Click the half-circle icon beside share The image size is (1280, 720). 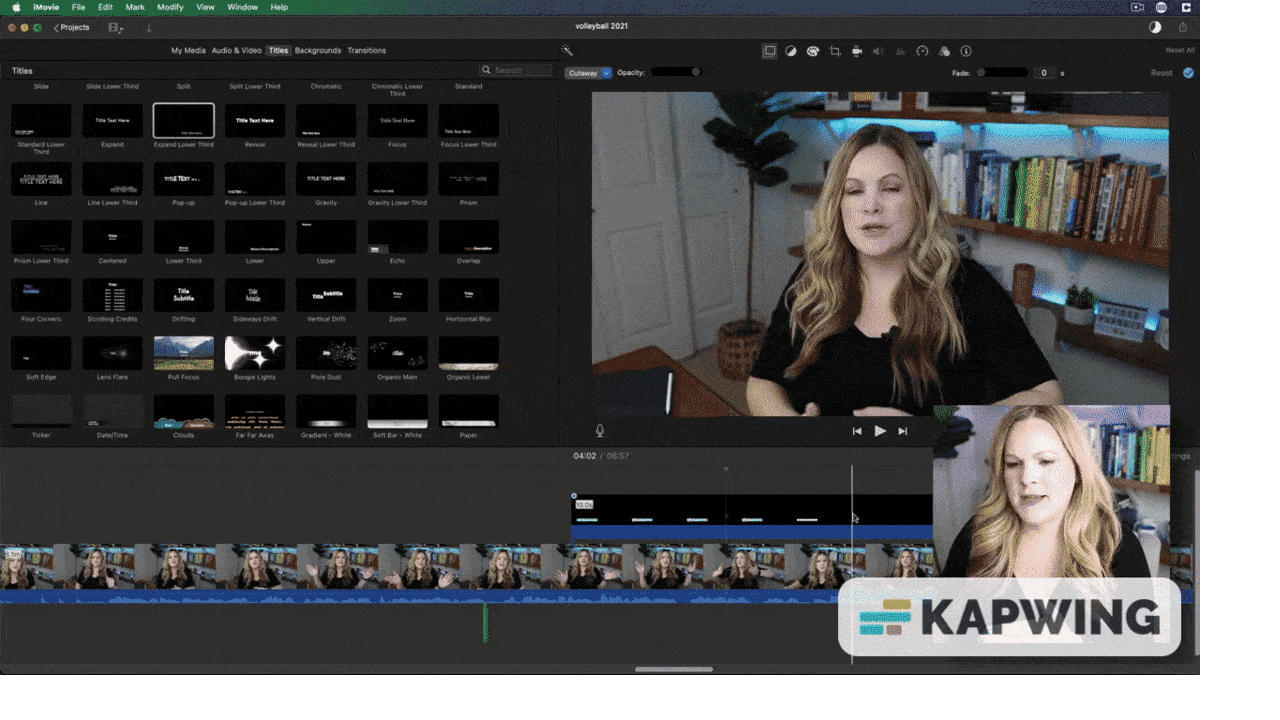pos(1155,28)
